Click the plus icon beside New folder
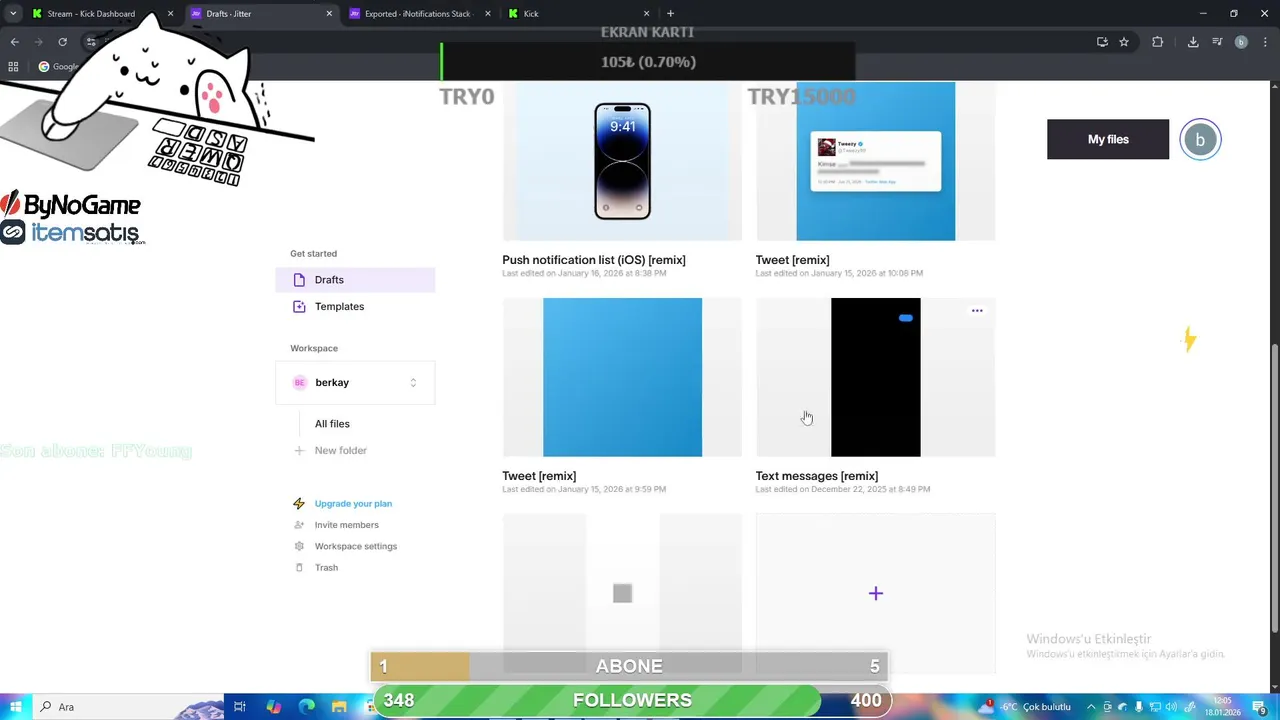Image resolution: width=1280 pixels, height=720 pixels. [299, 450]
